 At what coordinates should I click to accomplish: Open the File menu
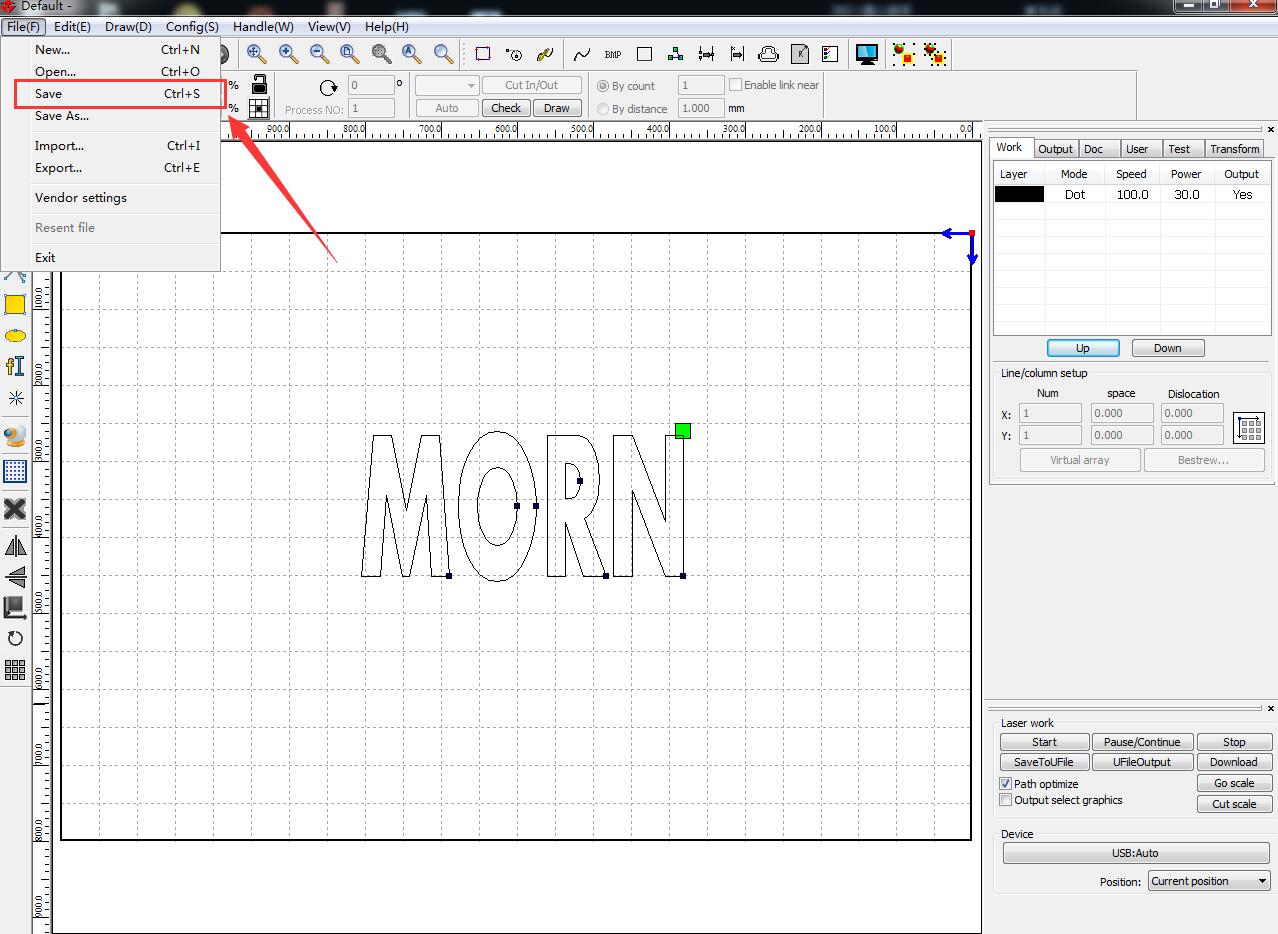[x=23, y=27]
